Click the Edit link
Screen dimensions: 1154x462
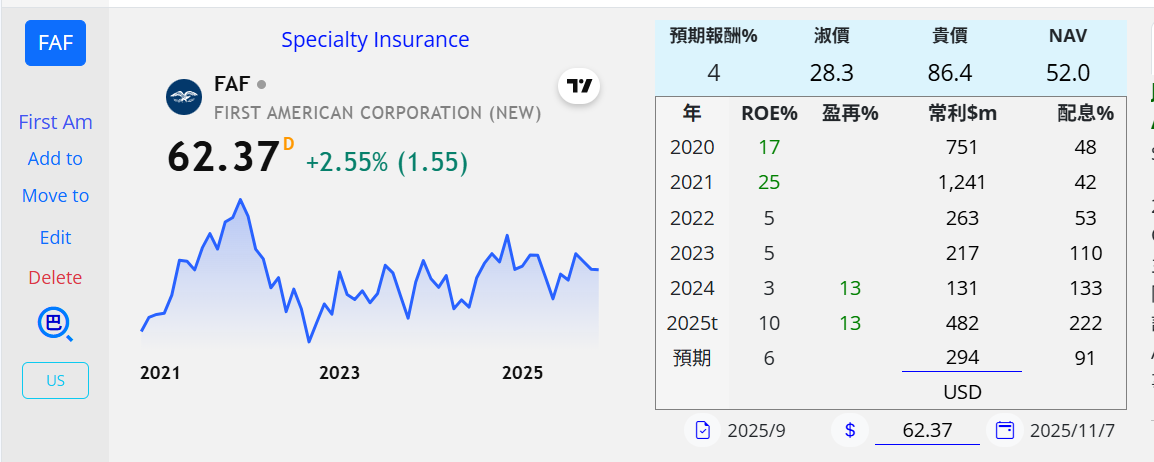[x=55, y=238]
